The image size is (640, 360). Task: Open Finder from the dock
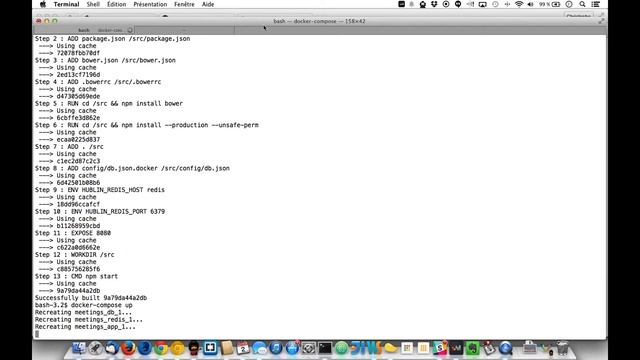[x=78, y=348]
